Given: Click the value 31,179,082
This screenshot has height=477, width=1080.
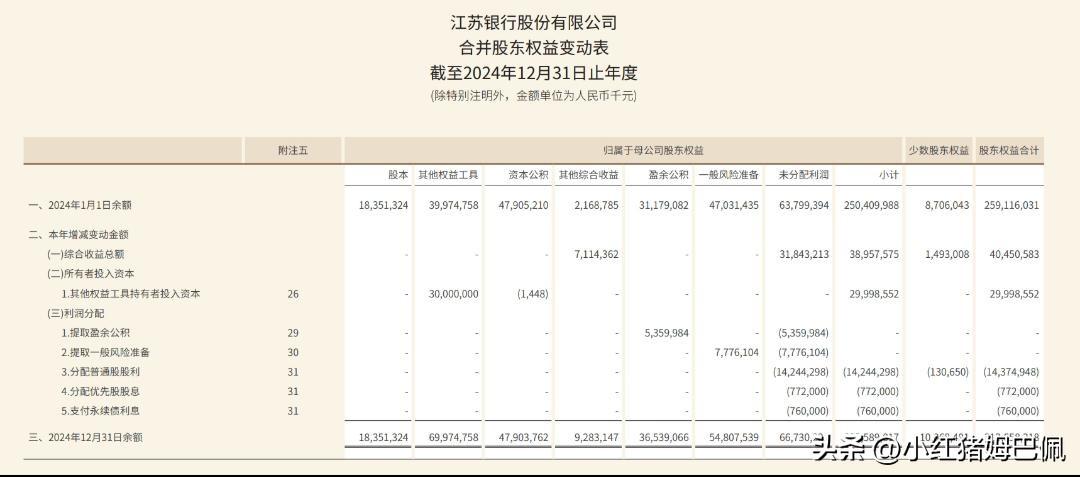Looking at the screenshot, I should pos(663,205).
